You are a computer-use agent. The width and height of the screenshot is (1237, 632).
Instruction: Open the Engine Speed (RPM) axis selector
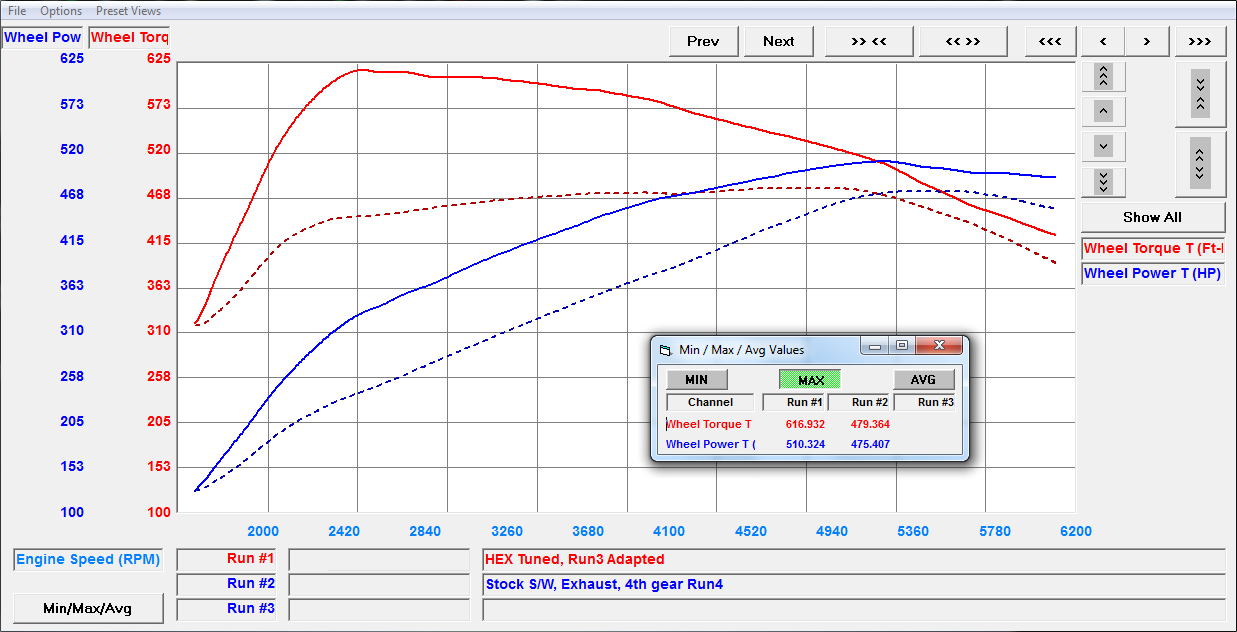coord(88,560)
